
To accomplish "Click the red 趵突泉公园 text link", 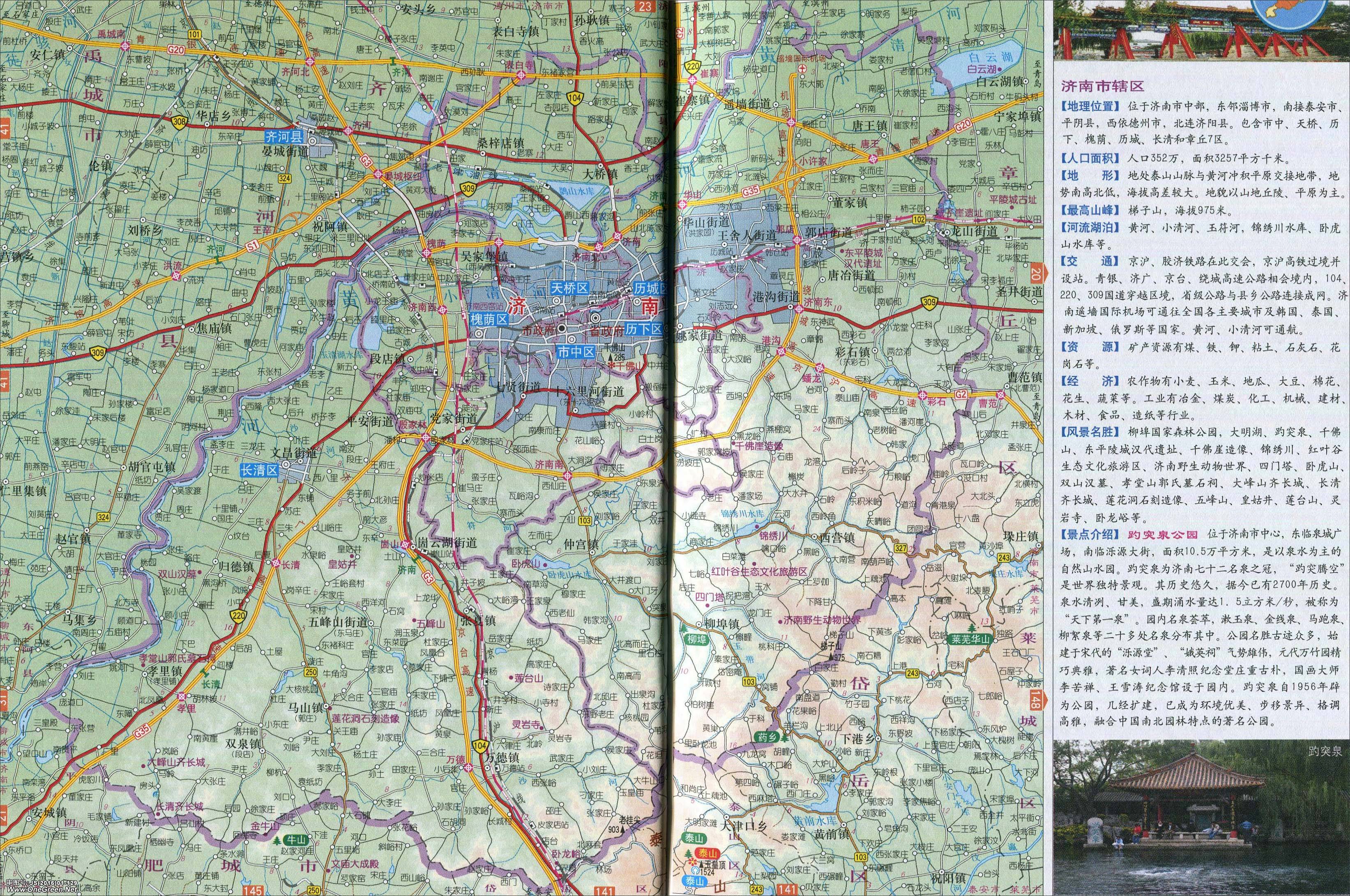I will [1162, 535].
